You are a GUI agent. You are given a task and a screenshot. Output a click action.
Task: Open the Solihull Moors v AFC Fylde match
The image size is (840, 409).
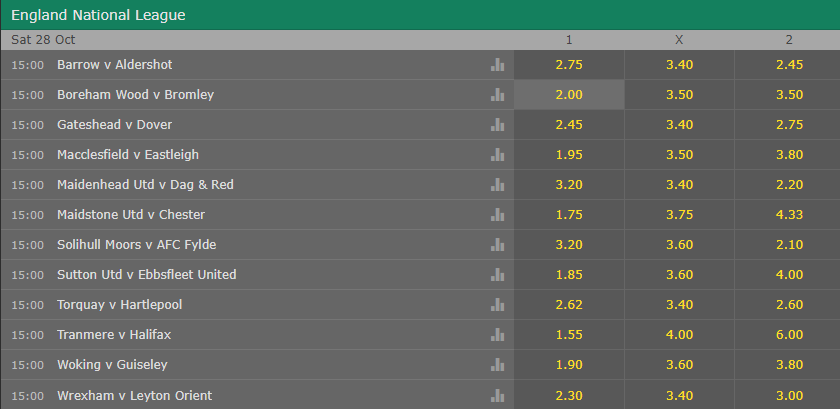137,245
